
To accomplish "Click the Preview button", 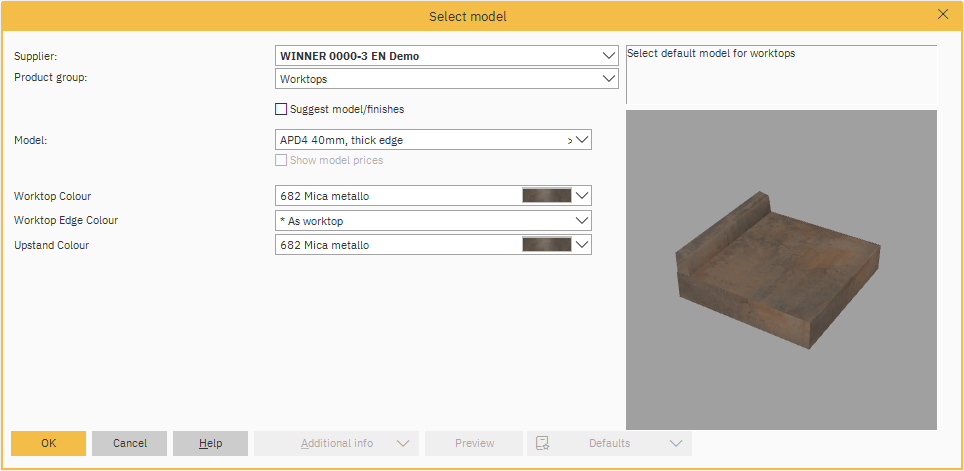I will [x=474, y=443].
